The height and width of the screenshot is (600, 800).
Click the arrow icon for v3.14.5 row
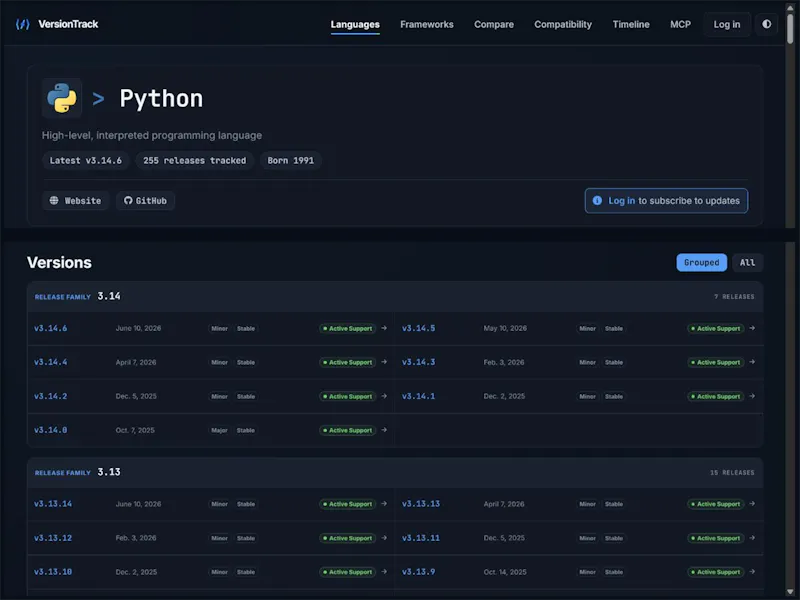coord(752,328)
